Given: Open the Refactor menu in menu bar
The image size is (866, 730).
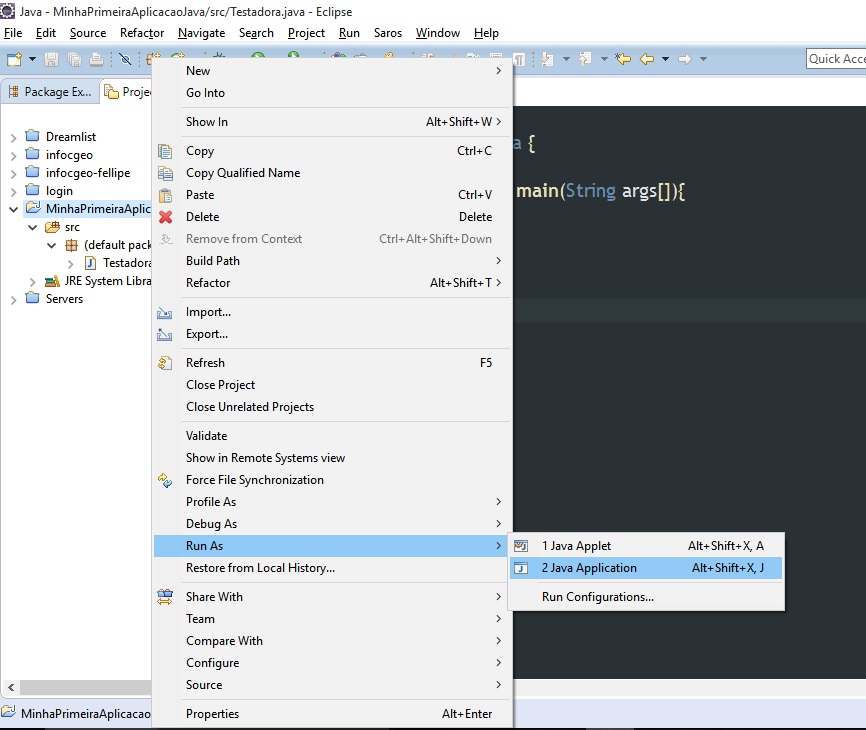Looking at the screenshot, I should pyautogui.click(x=142, y=33).
